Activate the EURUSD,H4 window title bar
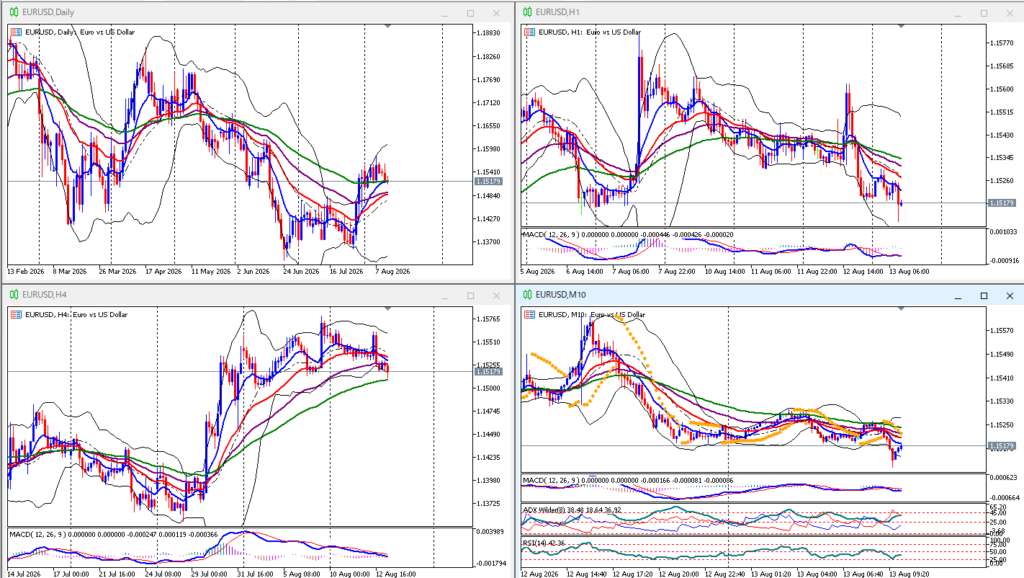The height and width of the screenshot is (578, 1024). 257,295
